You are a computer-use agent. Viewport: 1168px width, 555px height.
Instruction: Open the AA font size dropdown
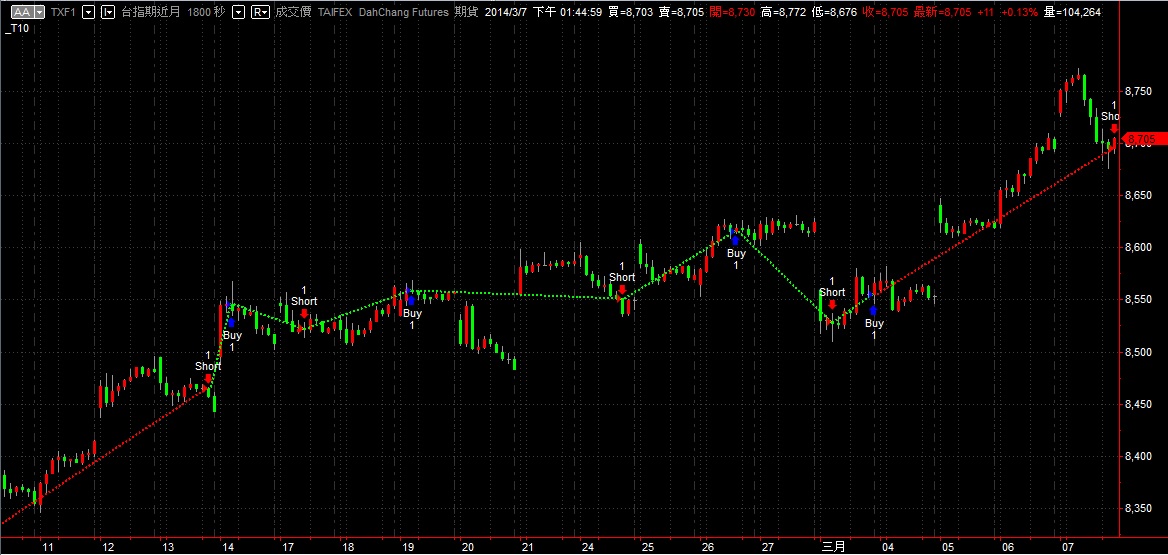(x=39, y=13)
